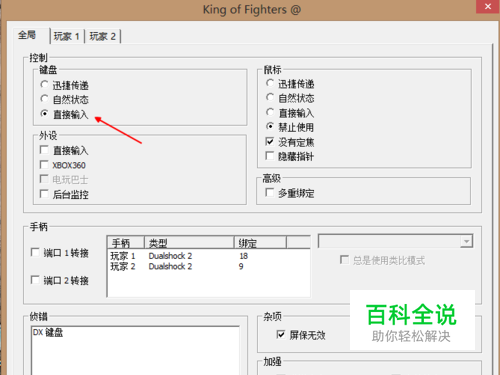Select keyboard 自然状态 radio option
The height and width of the screenshot is (375, 500).
click(x=44, y=99)
